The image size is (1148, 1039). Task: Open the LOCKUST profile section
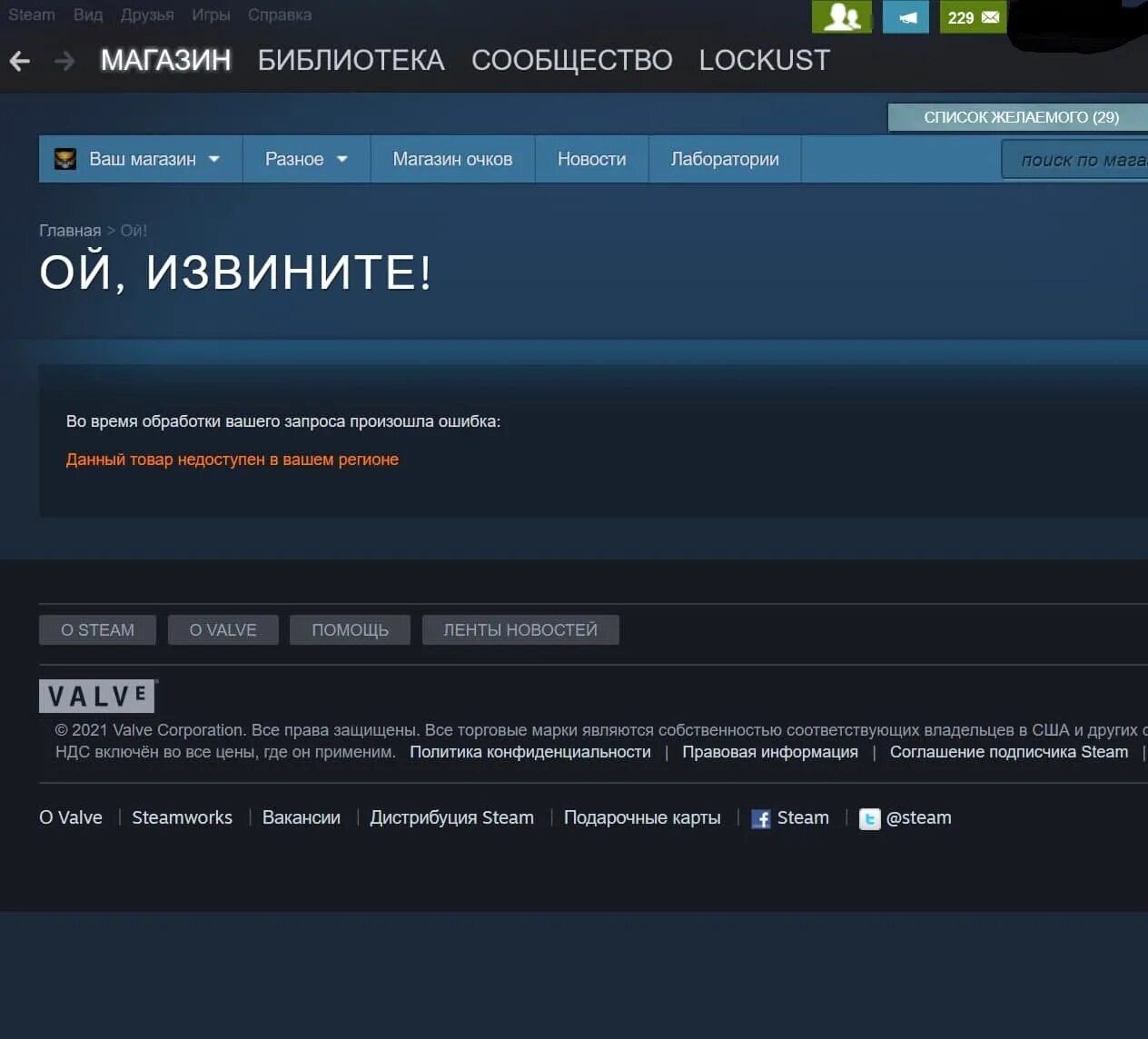[x=764, y=60]
